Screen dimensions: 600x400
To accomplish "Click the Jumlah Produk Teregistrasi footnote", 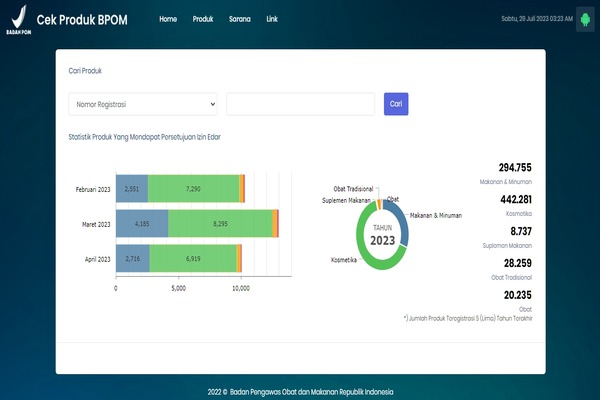I will (468, 318).
